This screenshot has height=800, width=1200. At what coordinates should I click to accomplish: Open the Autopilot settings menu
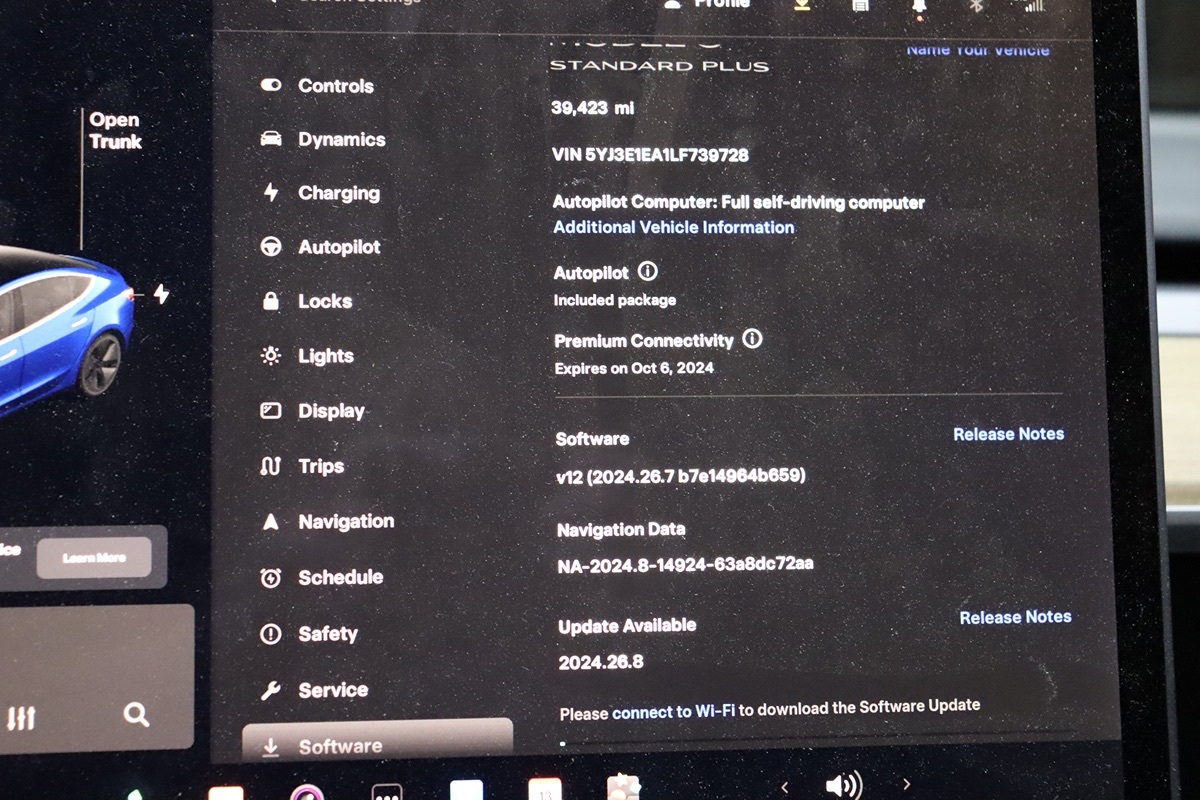click(x=320, y=247)
